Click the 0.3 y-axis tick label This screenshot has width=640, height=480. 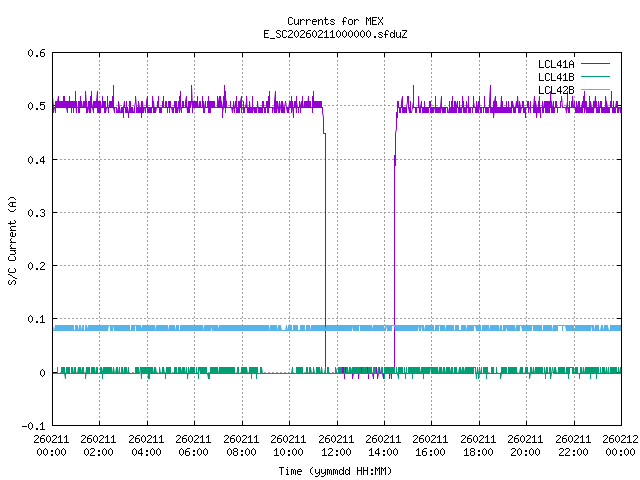35,213
